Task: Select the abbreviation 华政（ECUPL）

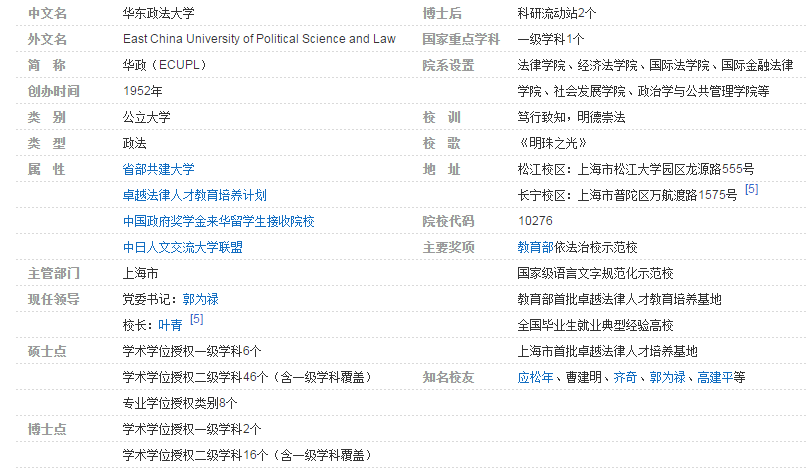Action: tap(165, 65)
